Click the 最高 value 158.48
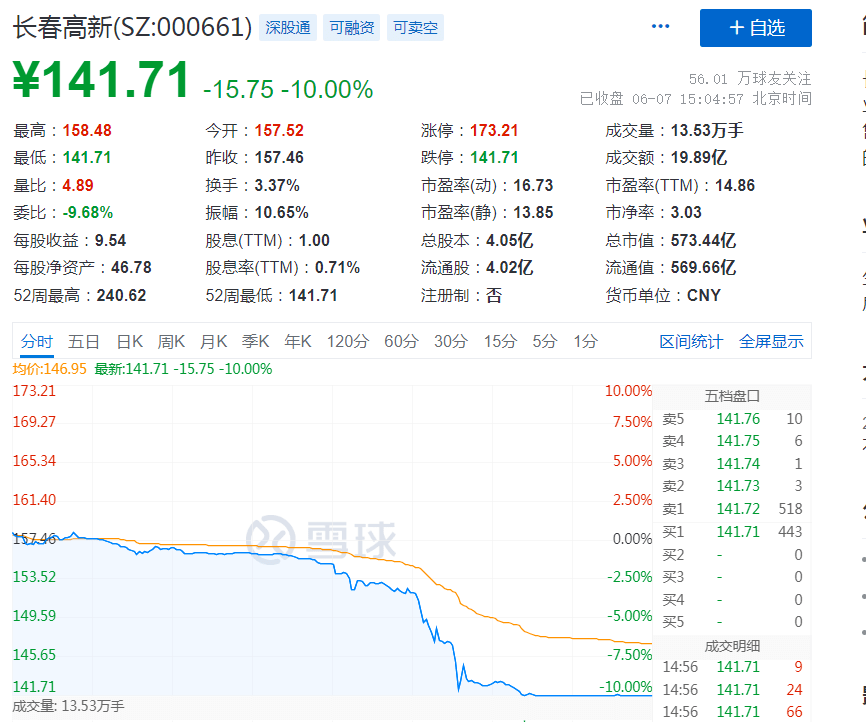 tap(87, 130)
